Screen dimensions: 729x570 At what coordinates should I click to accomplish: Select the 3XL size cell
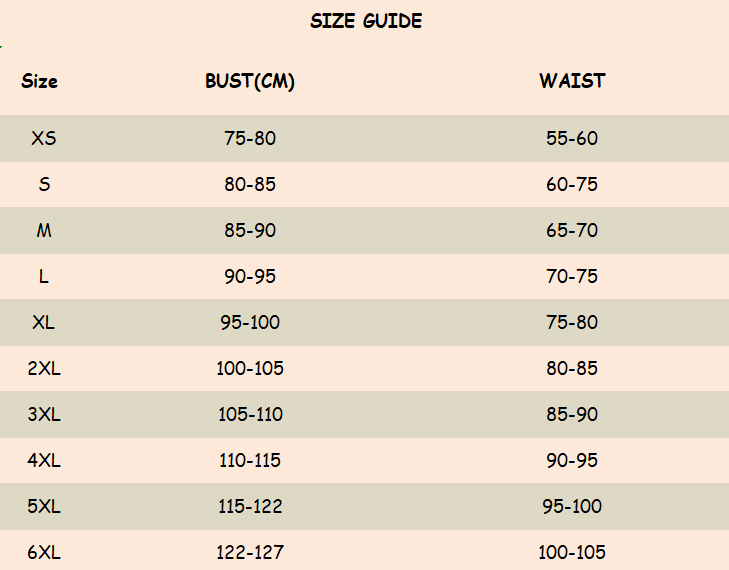pos(44,414)
